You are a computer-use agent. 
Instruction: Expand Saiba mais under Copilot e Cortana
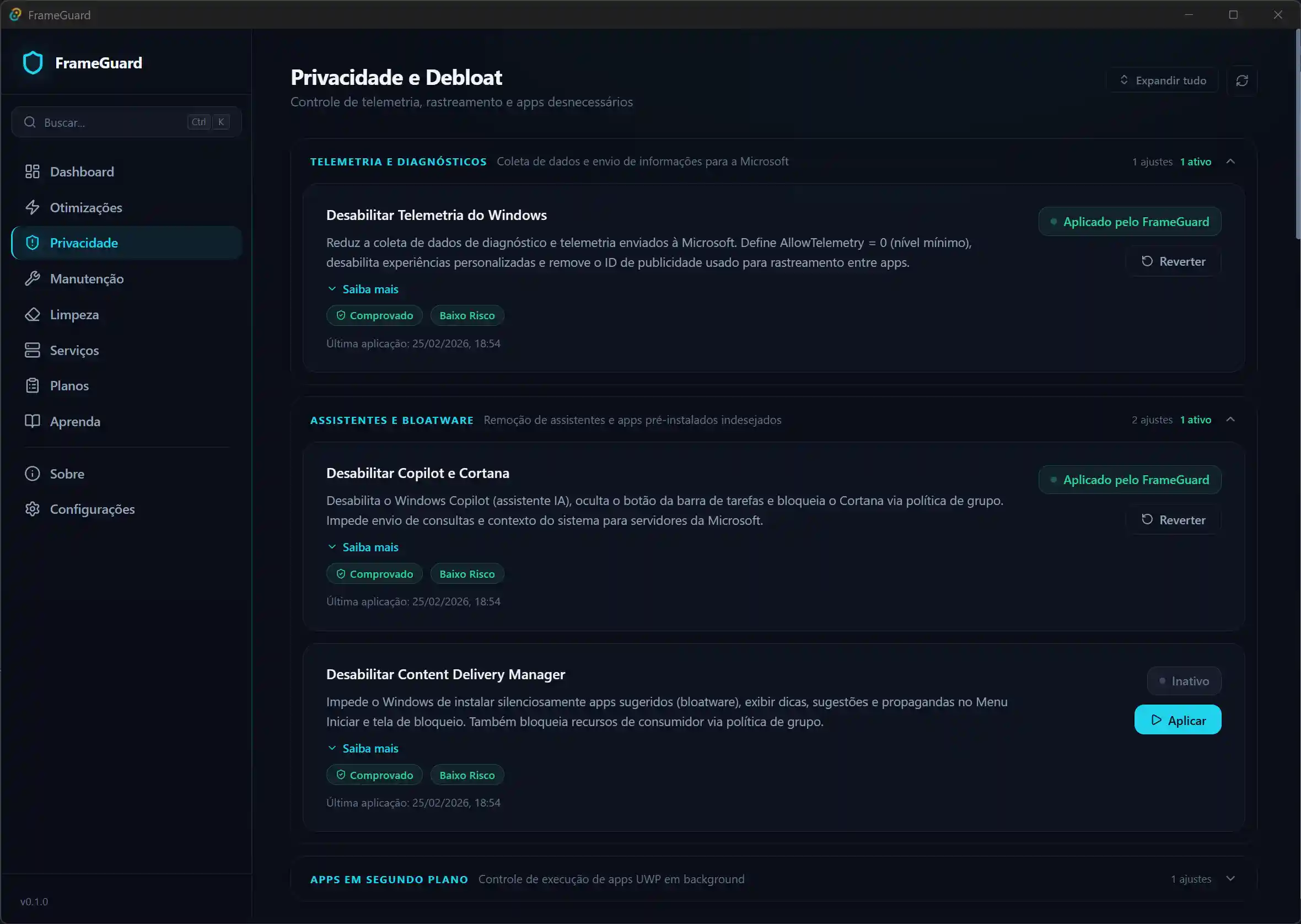363,547
